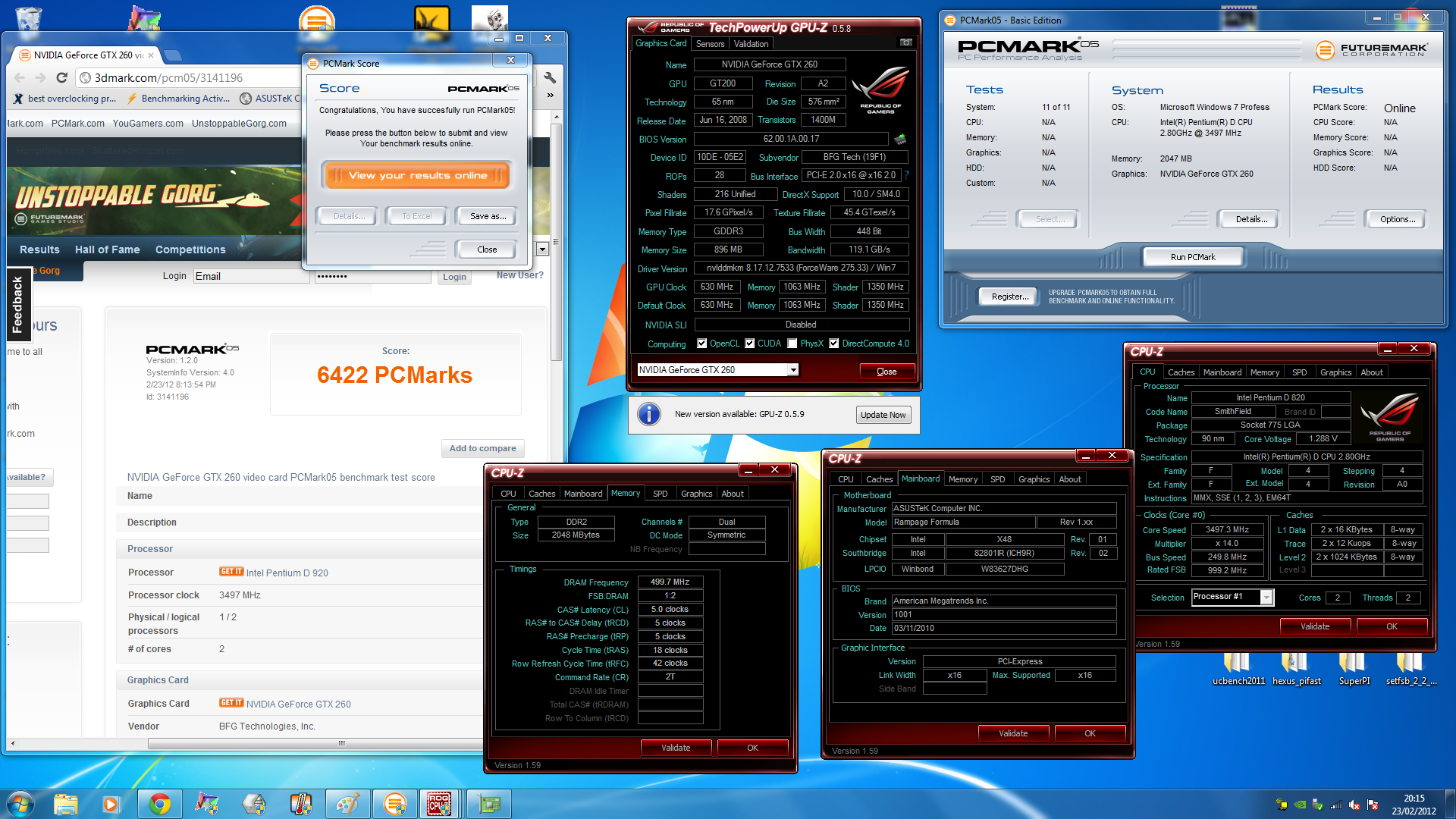This screenshot has width=1456, height=819.
Task: Open the Results website menu
Action: click(x=39, y=249)
